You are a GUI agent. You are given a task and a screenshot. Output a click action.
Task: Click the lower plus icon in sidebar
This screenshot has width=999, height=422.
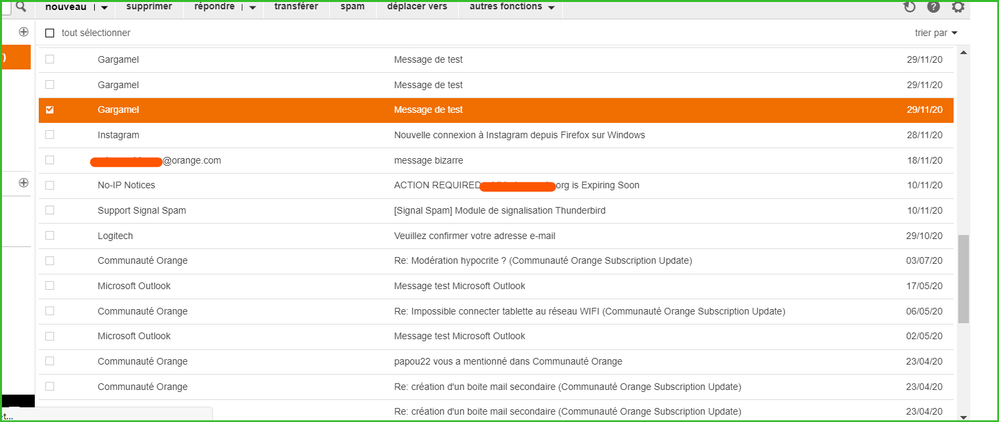coord(23,183)
